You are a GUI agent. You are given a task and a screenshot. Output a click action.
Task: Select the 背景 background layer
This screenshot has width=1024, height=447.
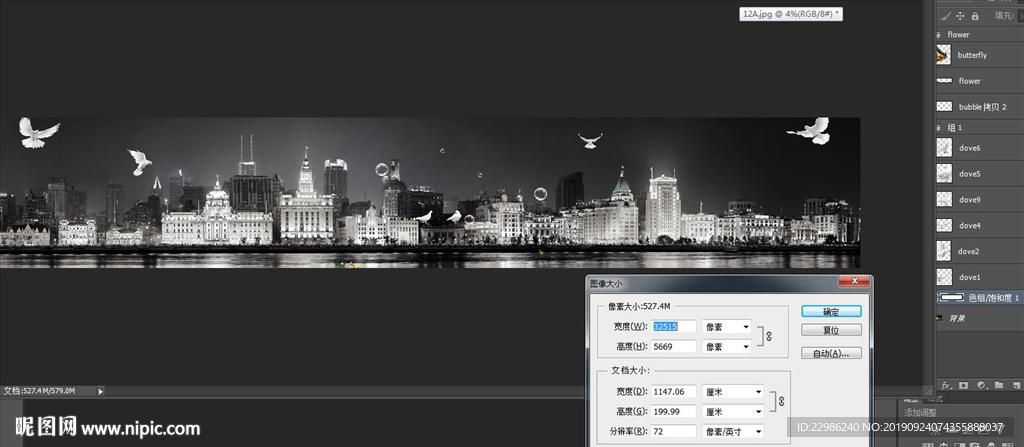tap(980, 318)
